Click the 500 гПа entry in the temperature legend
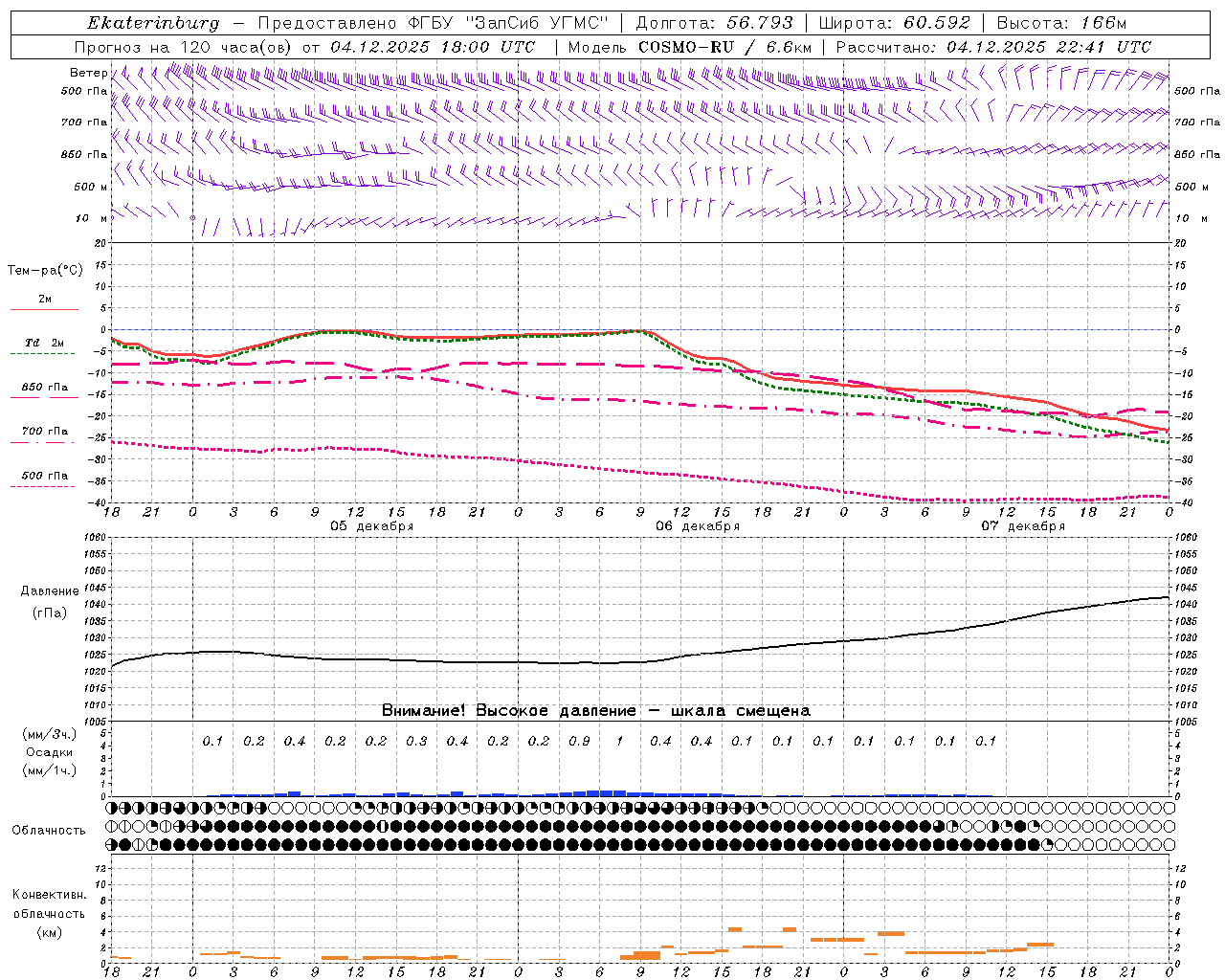Image resolution: width=1225 pixels, height=980 pixels. point(45,476)
